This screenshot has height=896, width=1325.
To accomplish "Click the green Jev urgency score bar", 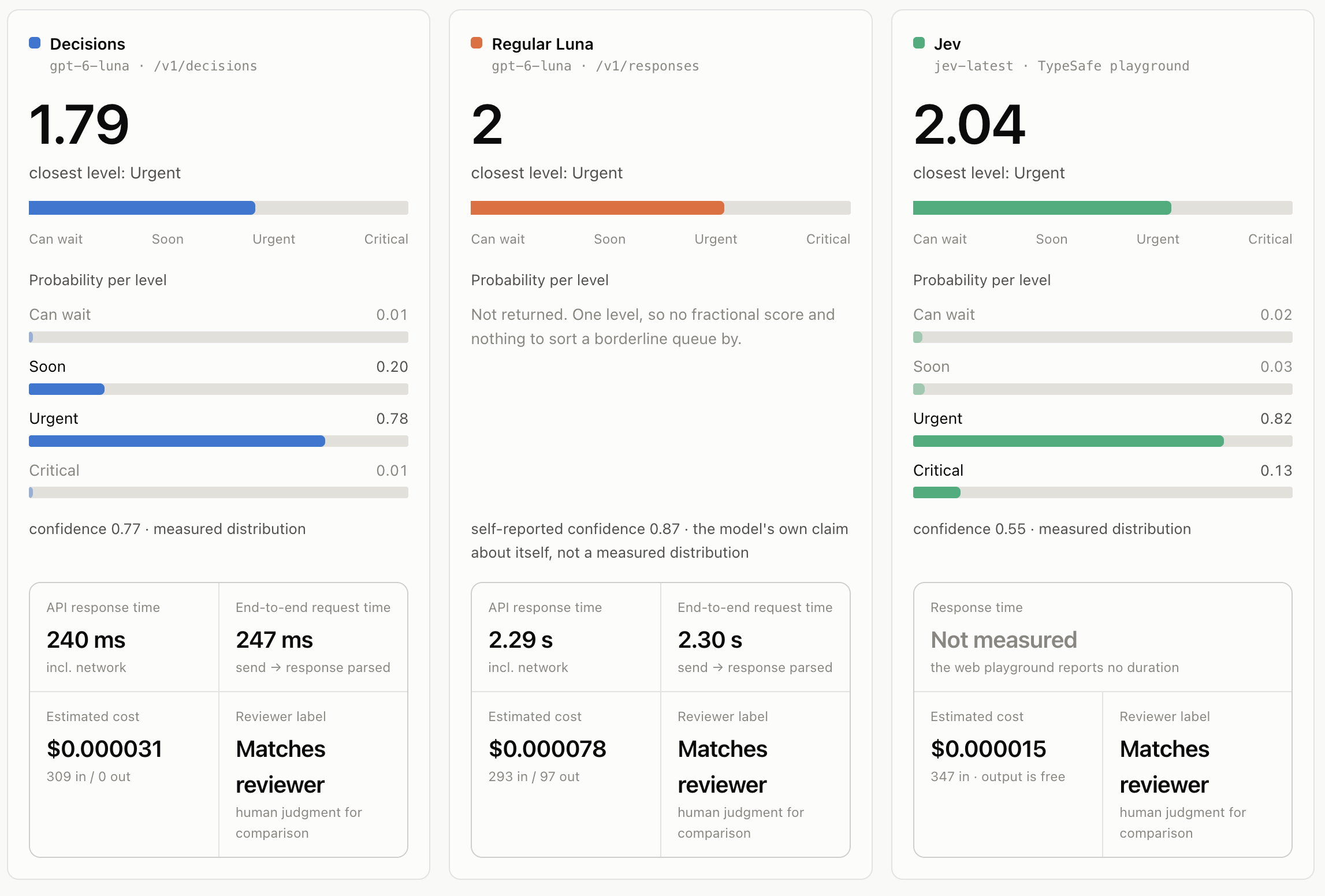I will click(1103, 208).
